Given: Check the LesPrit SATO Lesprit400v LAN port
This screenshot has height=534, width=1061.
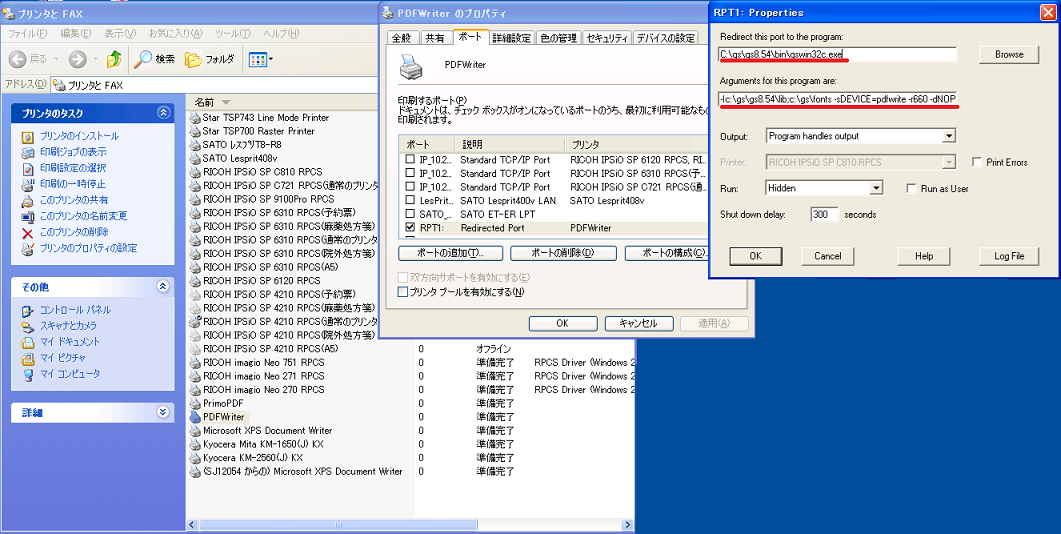Looking at the screenshot, I should pyautogui.click(x=410, y=200).
